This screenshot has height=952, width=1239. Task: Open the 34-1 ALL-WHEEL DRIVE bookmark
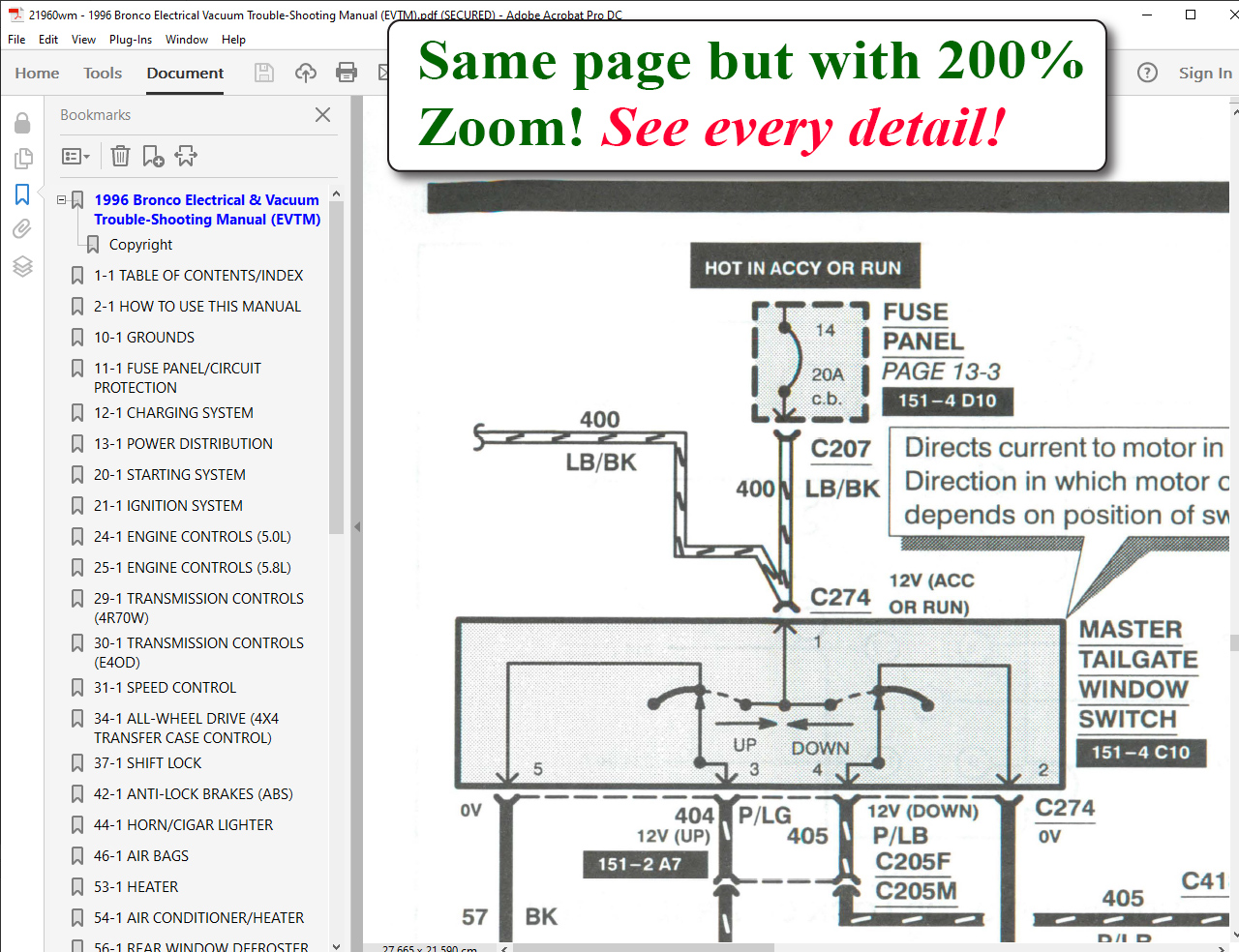coord(186,729)
